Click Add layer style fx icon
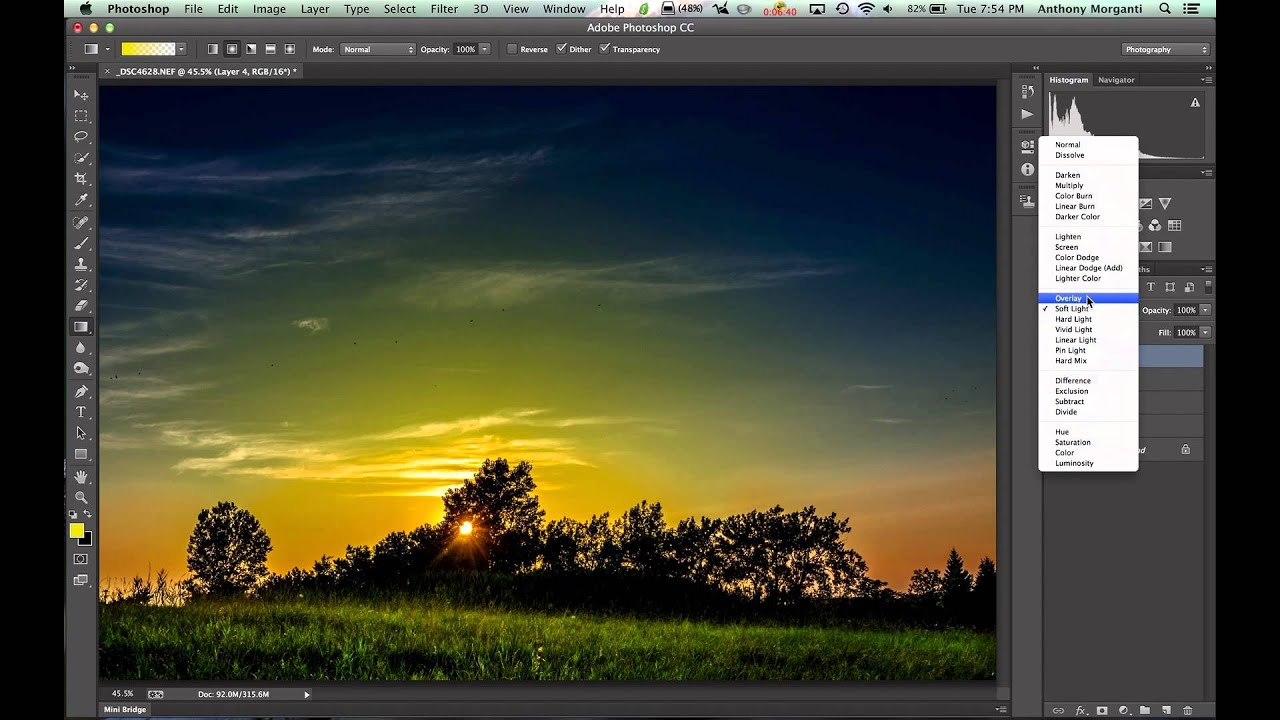The width and height of the screenshot is (1280, 720). [1081, 710]
